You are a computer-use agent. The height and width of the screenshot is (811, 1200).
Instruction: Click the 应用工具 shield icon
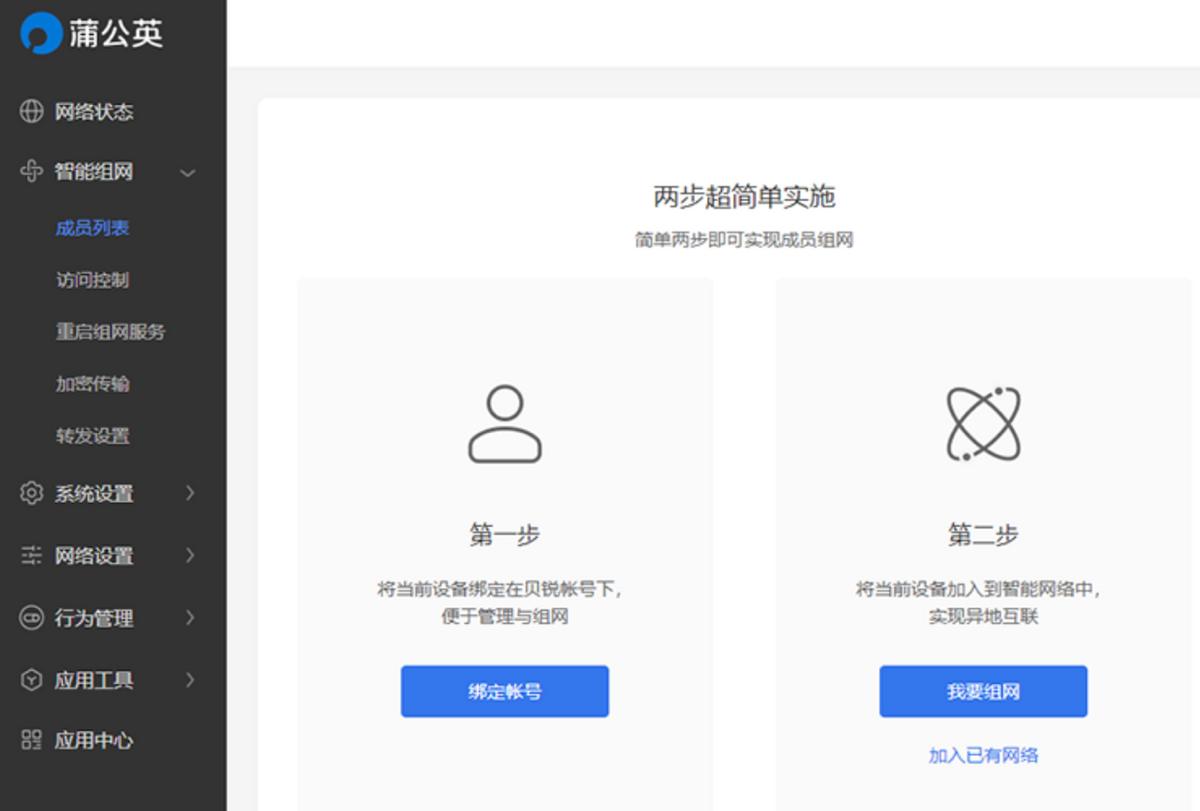tap(29, 680)
